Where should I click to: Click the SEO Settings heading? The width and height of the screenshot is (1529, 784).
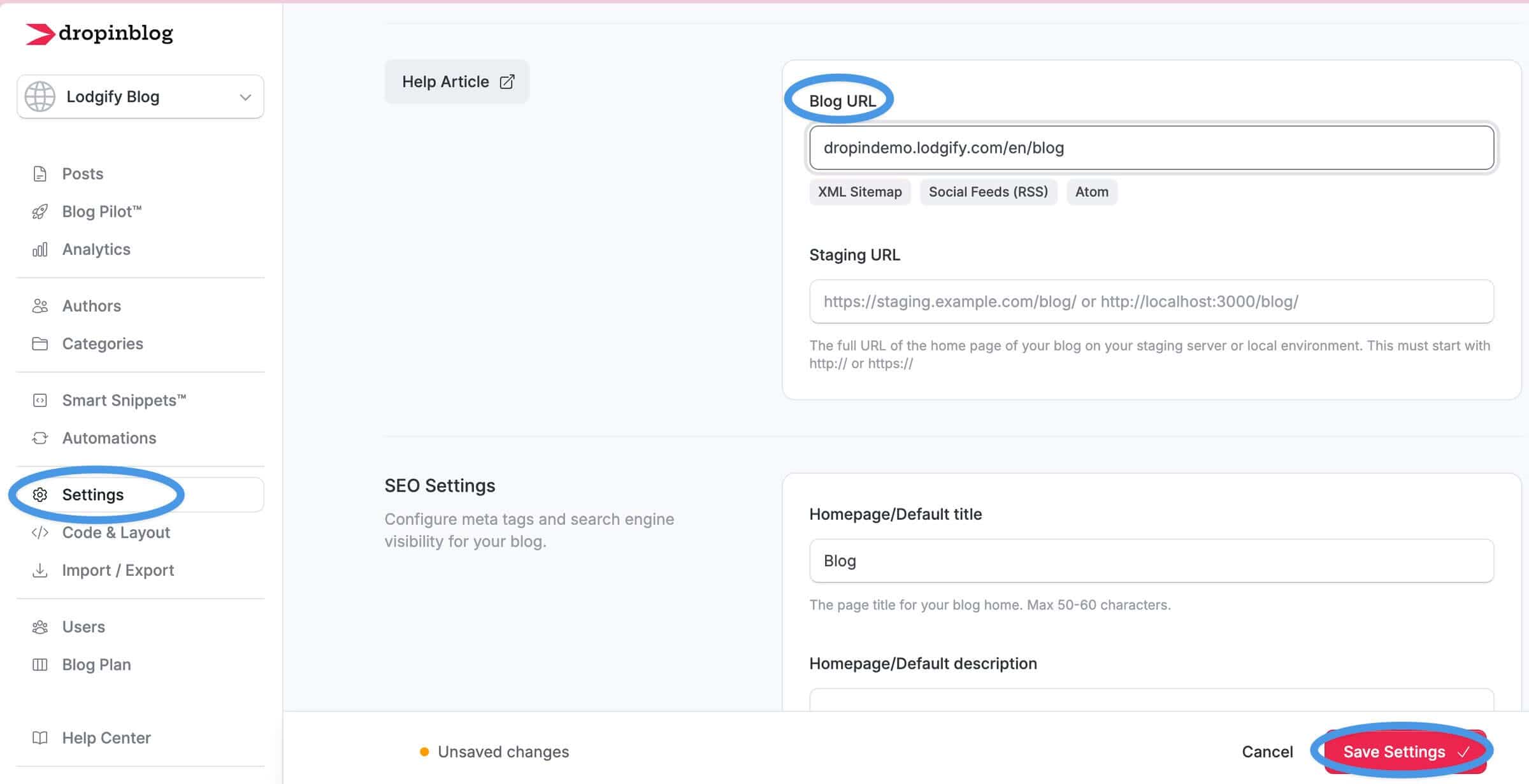pyautogui.click(x=440, y=485)
